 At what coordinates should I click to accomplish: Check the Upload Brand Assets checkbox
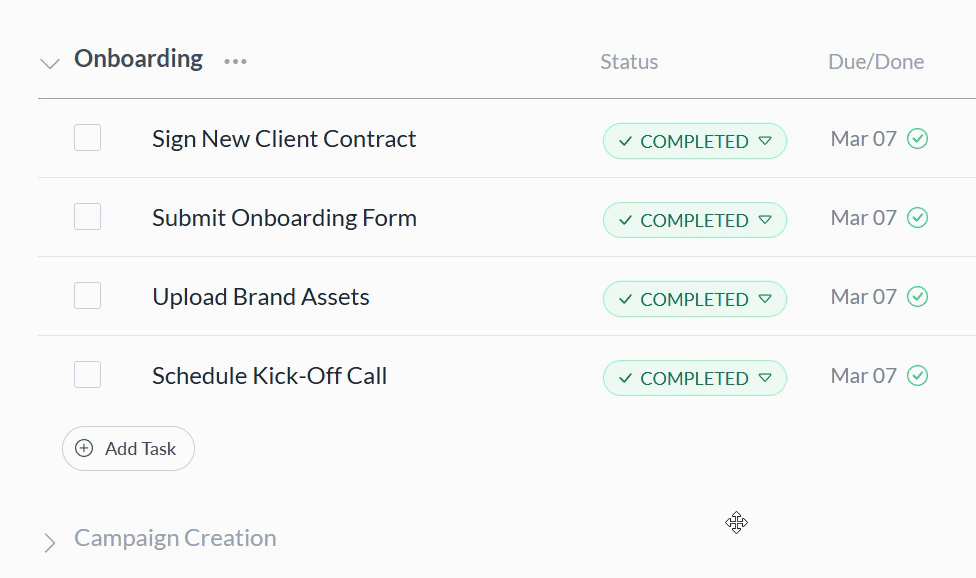coord(88,296)
